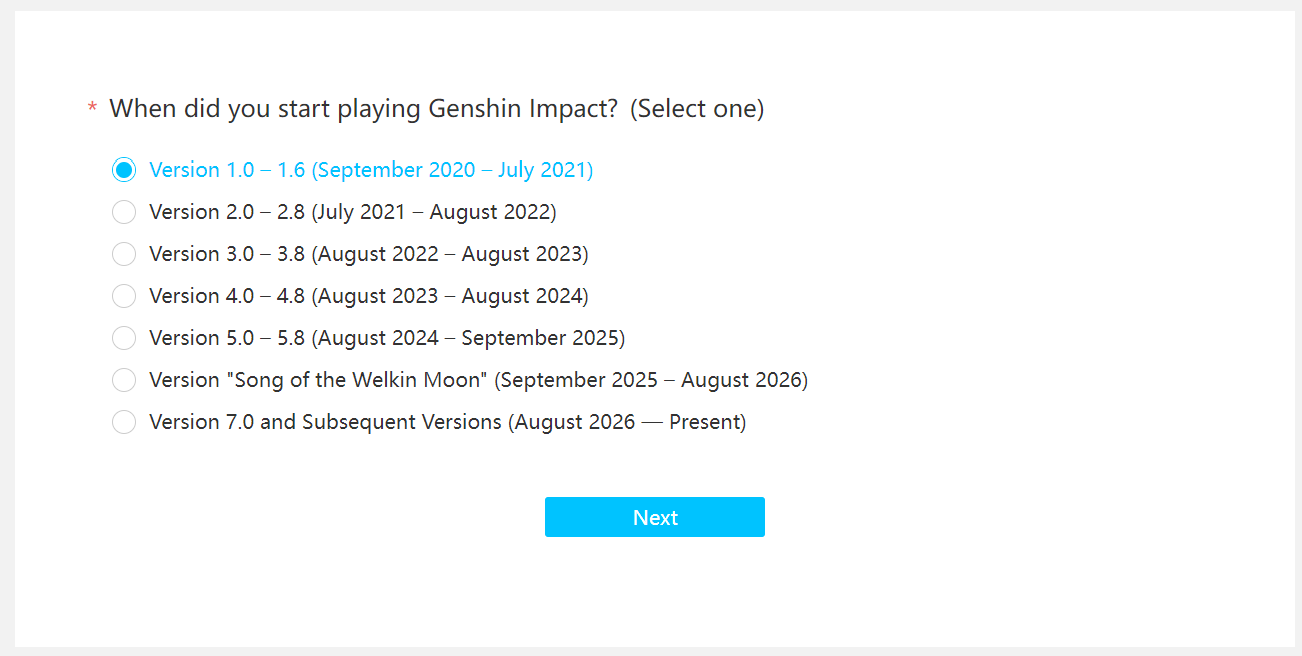Click the empty white area beside Next
Screen dimensions: 1302x656
click(x=950, y=517)
